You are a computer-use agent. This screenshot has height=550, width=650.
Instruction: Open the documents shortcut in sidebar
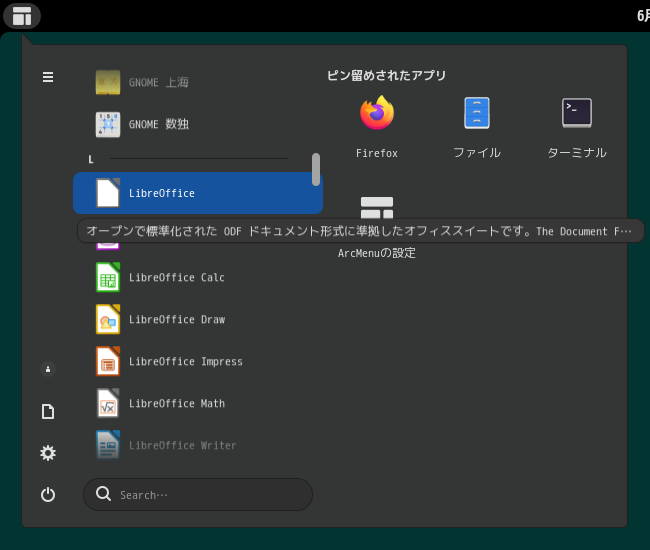[48, 412]
